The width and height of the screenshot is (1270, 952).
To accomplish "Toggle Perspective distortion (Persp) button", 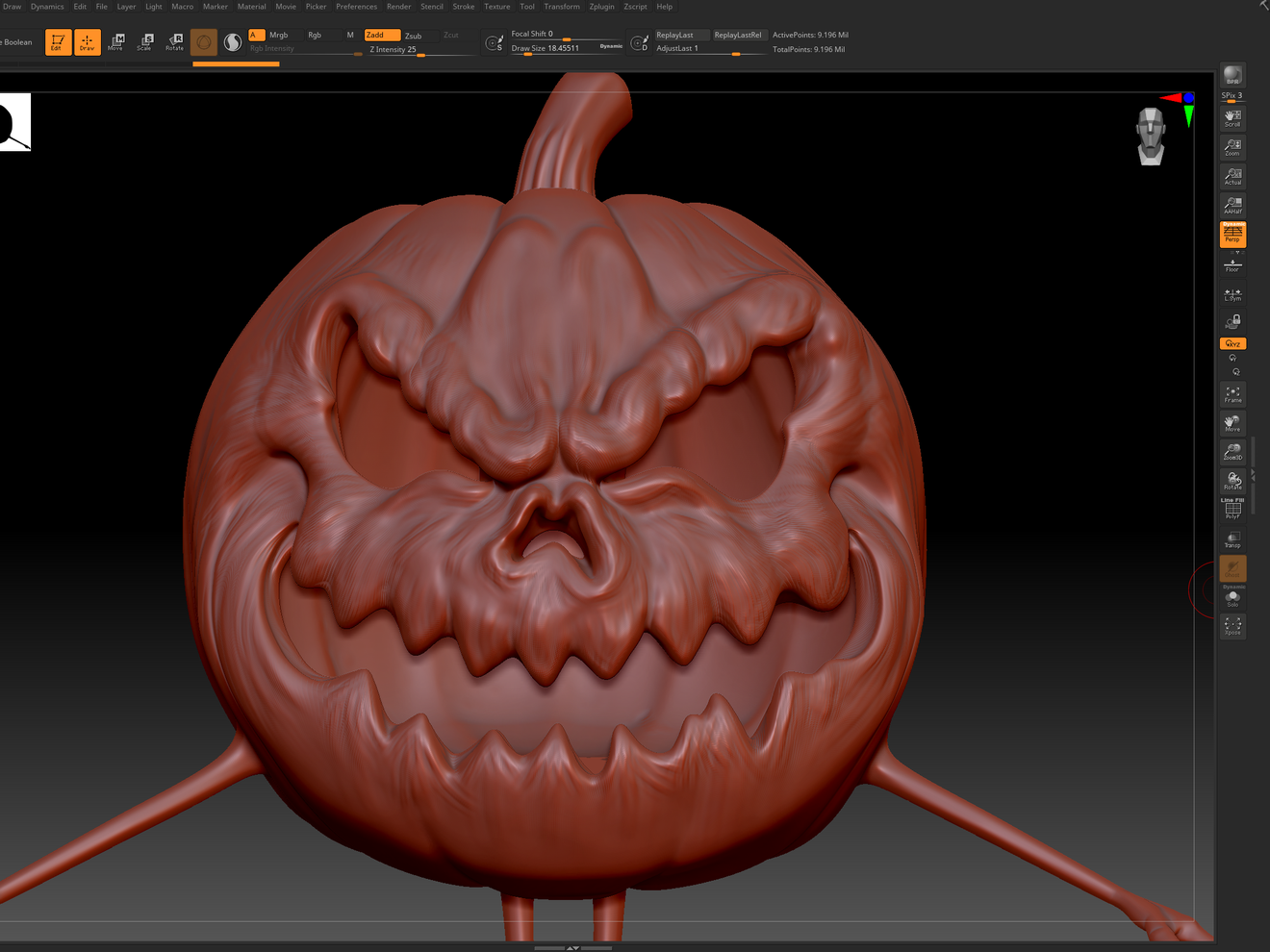I will 1232,235.
